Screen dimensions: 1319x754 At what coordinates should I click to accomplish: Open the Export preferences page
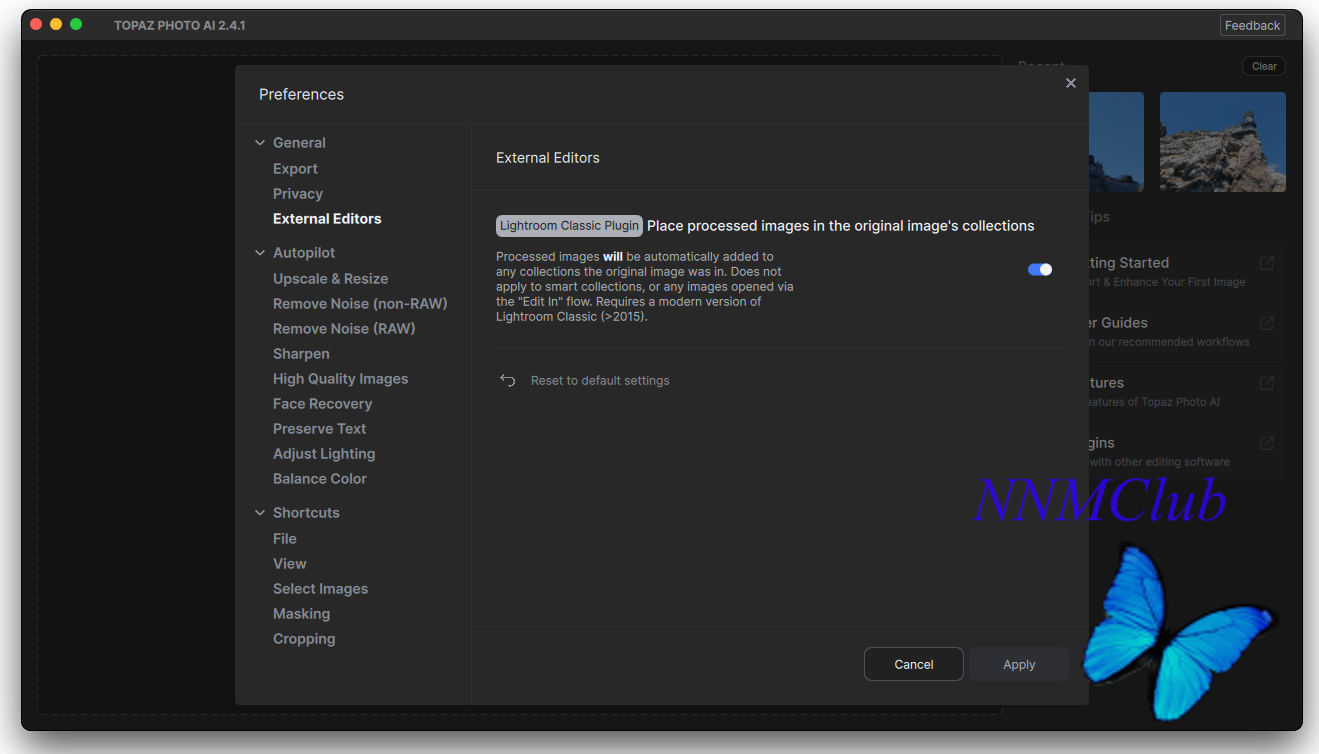pos(295,169)
